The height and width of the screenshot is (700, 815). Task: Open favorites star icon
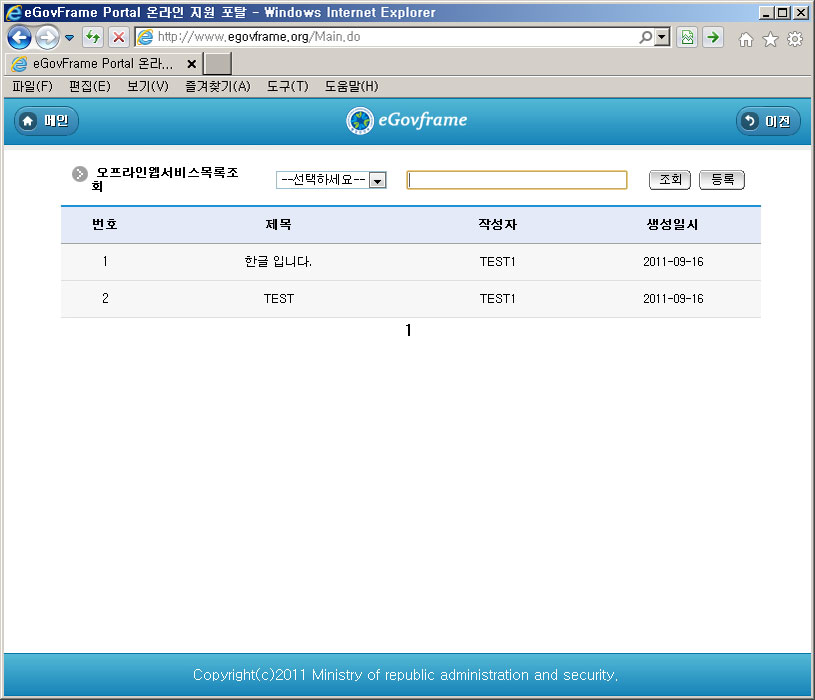770,39
